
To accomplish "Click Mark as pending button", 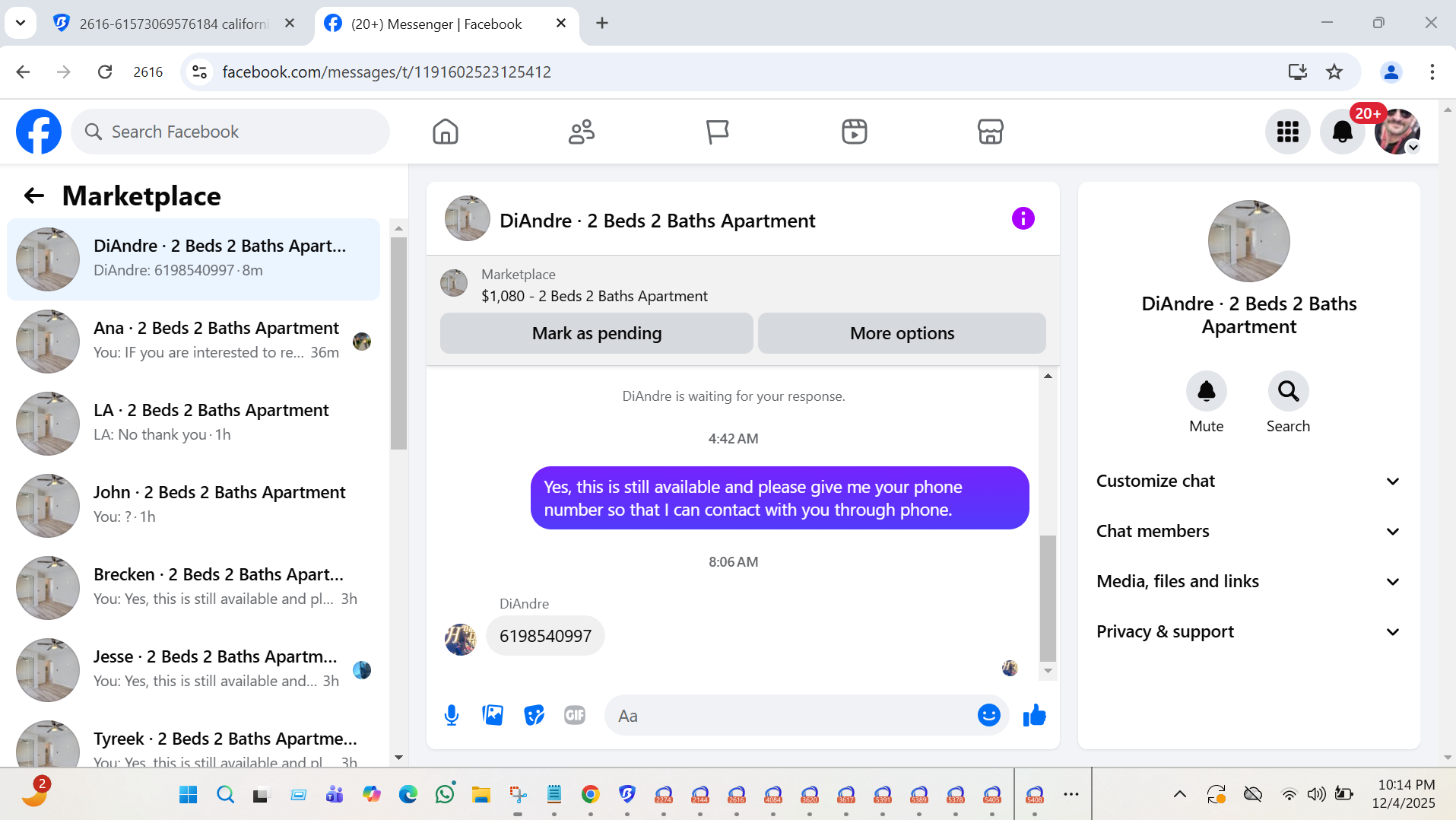I will [597, 333].
